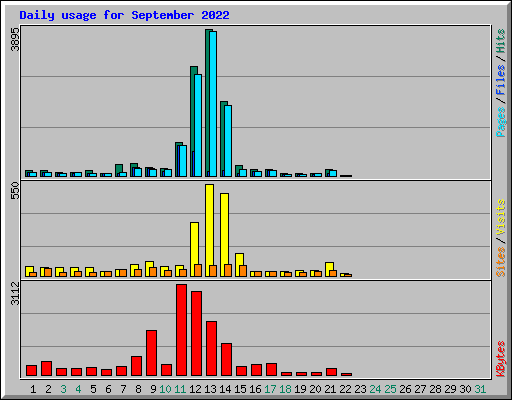Click the Hits legend label

pyautogui.click(x=501, y=41)
